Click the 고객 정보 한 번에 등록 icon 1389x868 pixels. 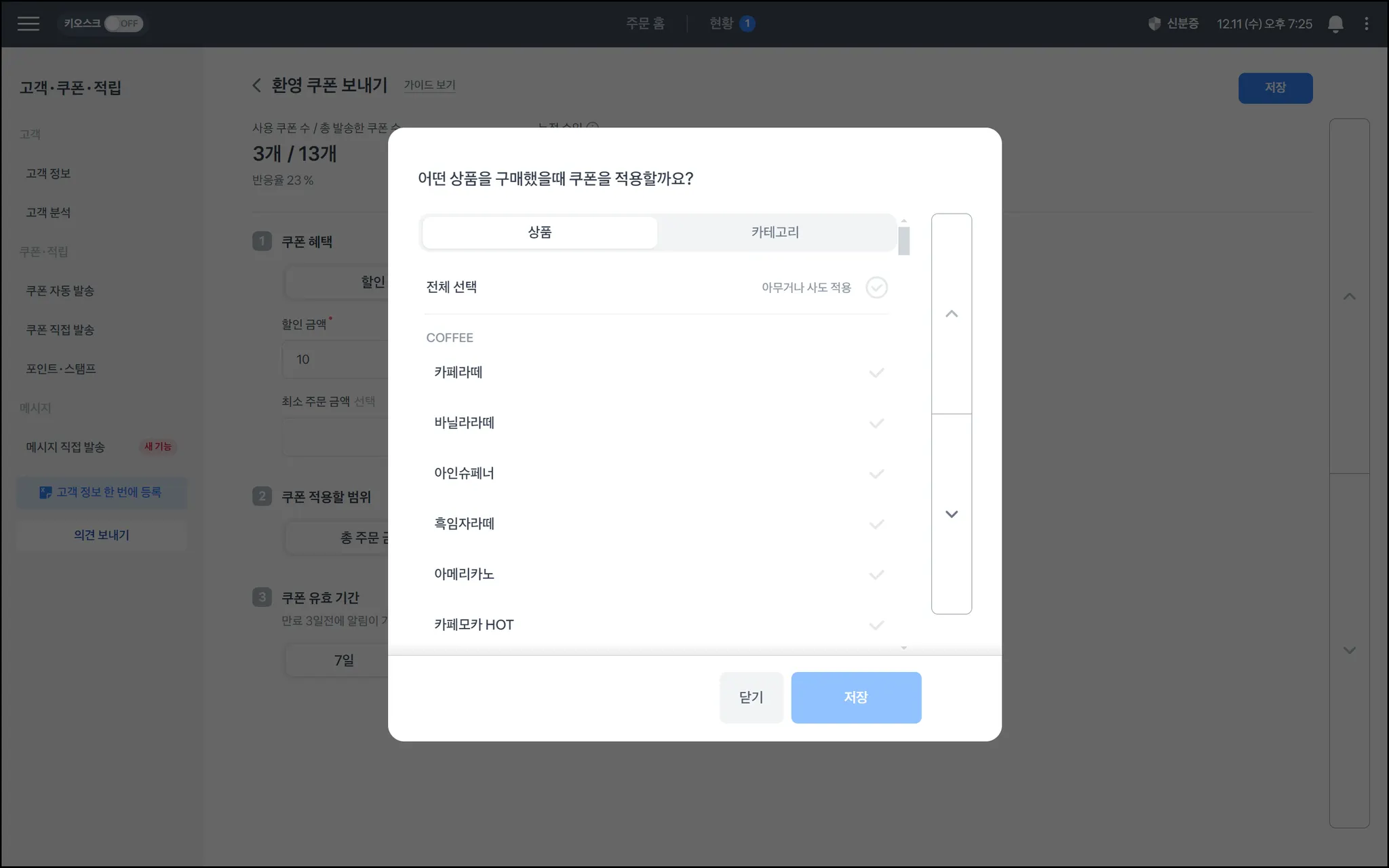[x=45, y=492]
